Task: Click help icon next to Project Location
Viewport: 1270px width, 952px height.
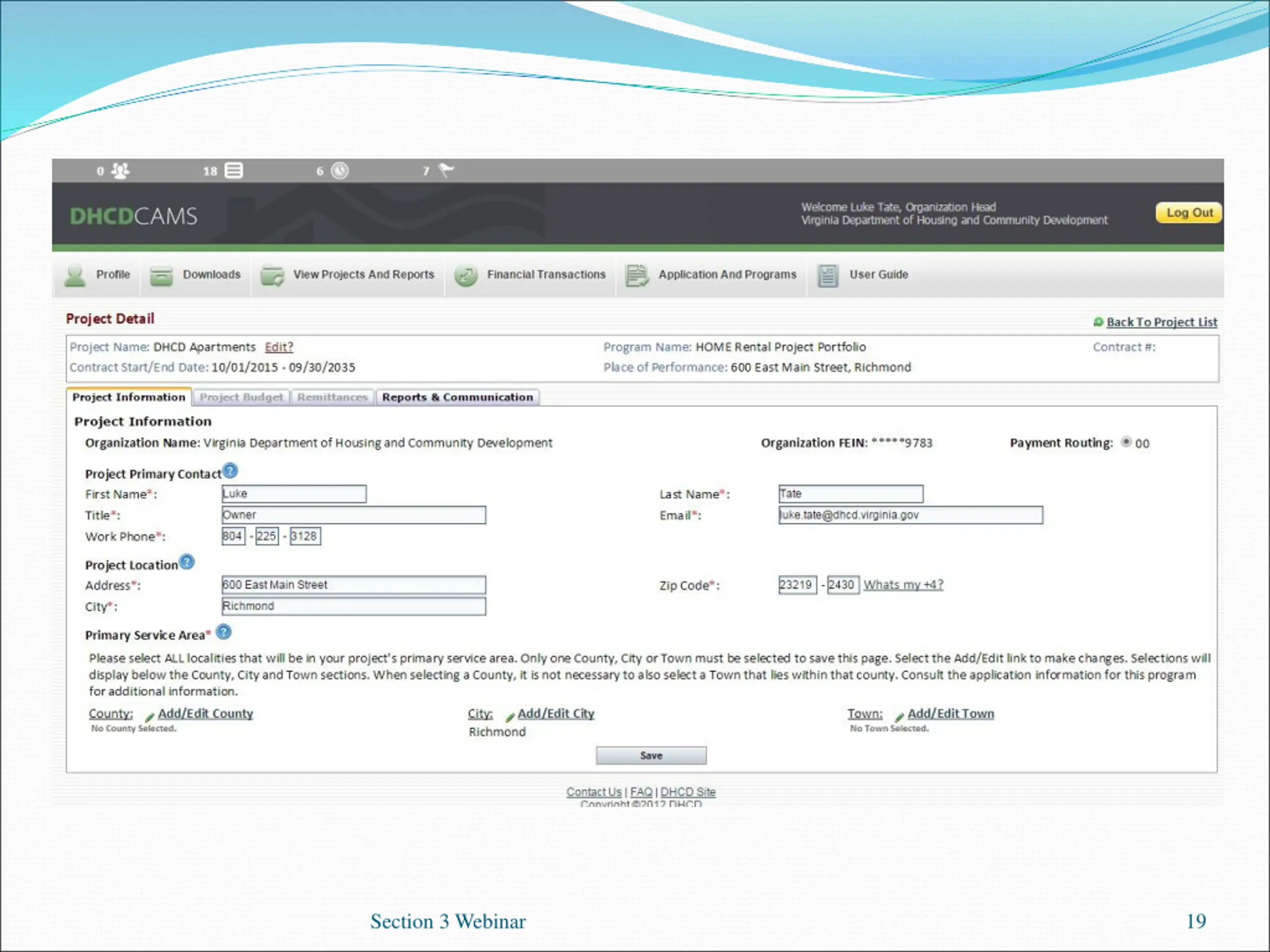Action: pyautogui.click(x=187, y=562)
